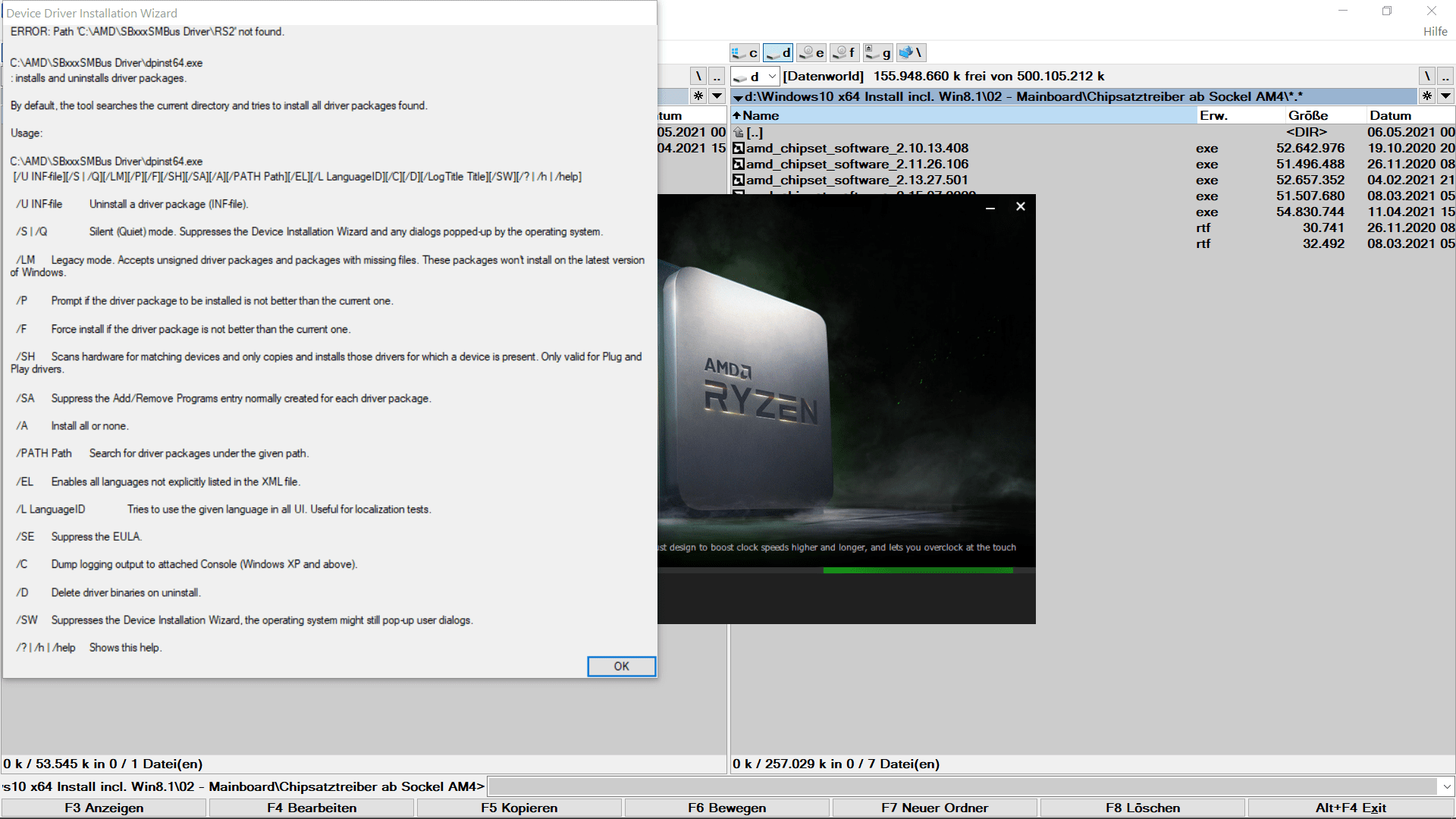This screenshot has height=819, width=1456.
Task: Switch to drive f button
Action: point(844,52)
